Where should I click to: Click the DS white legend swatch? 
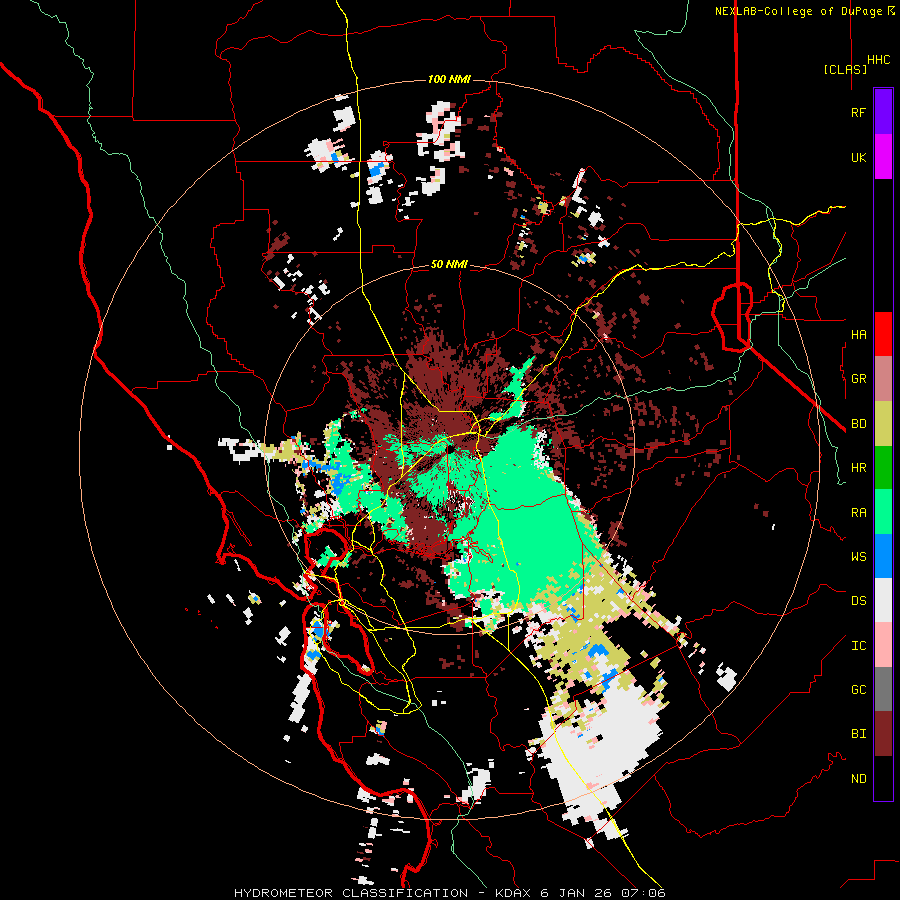pyautogui.click(x=883, y=600)
